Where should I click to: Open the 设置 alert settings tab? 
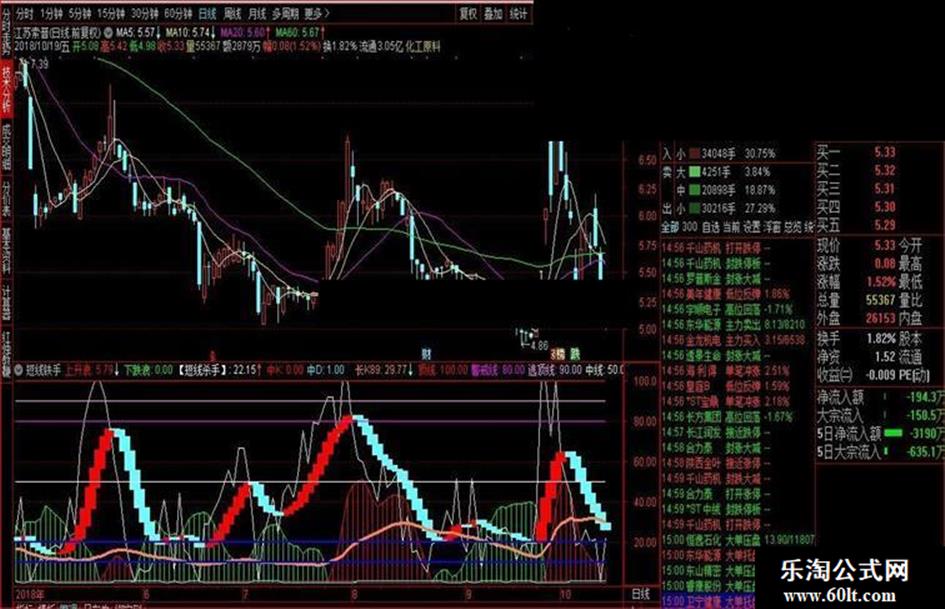[752, 227]
